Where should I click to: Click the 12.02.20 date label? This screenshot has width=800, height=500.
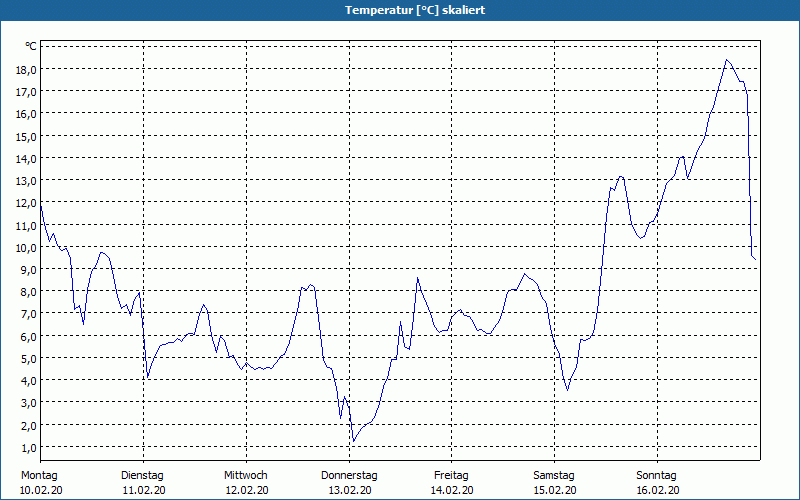[246, 490]
